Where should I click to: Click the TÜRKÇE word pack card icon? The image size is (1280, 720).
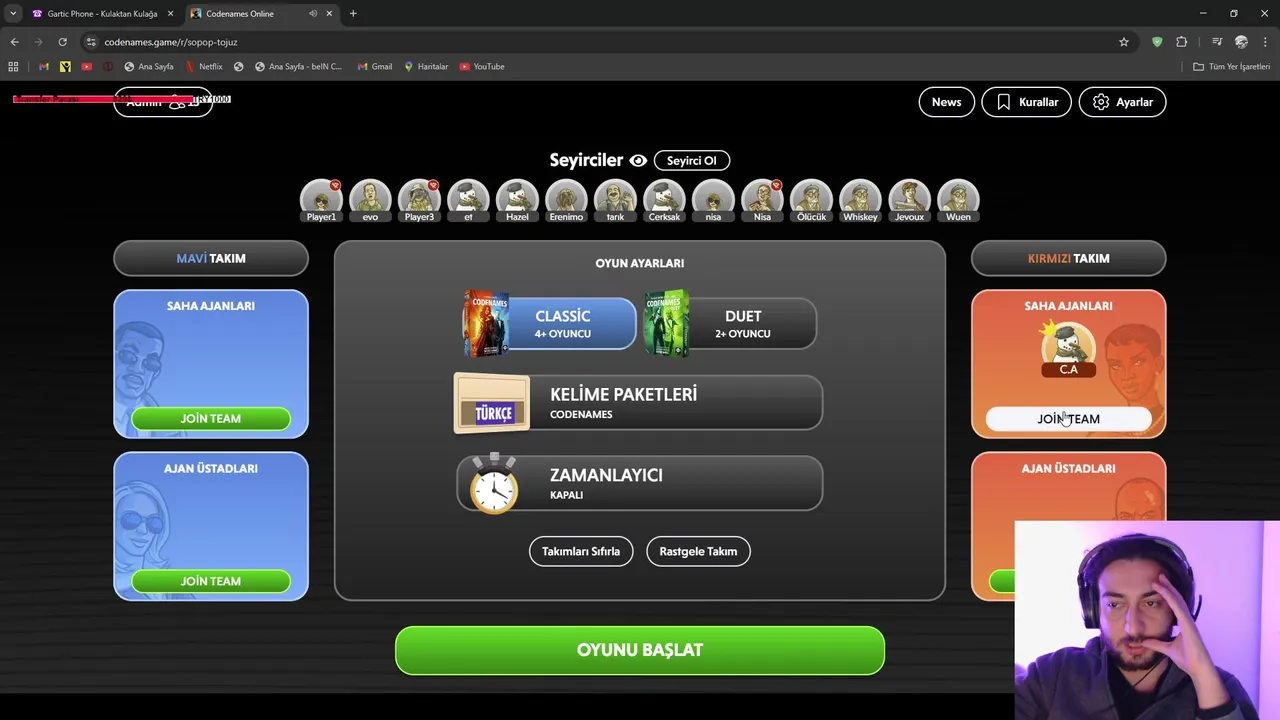coord(492,404)
